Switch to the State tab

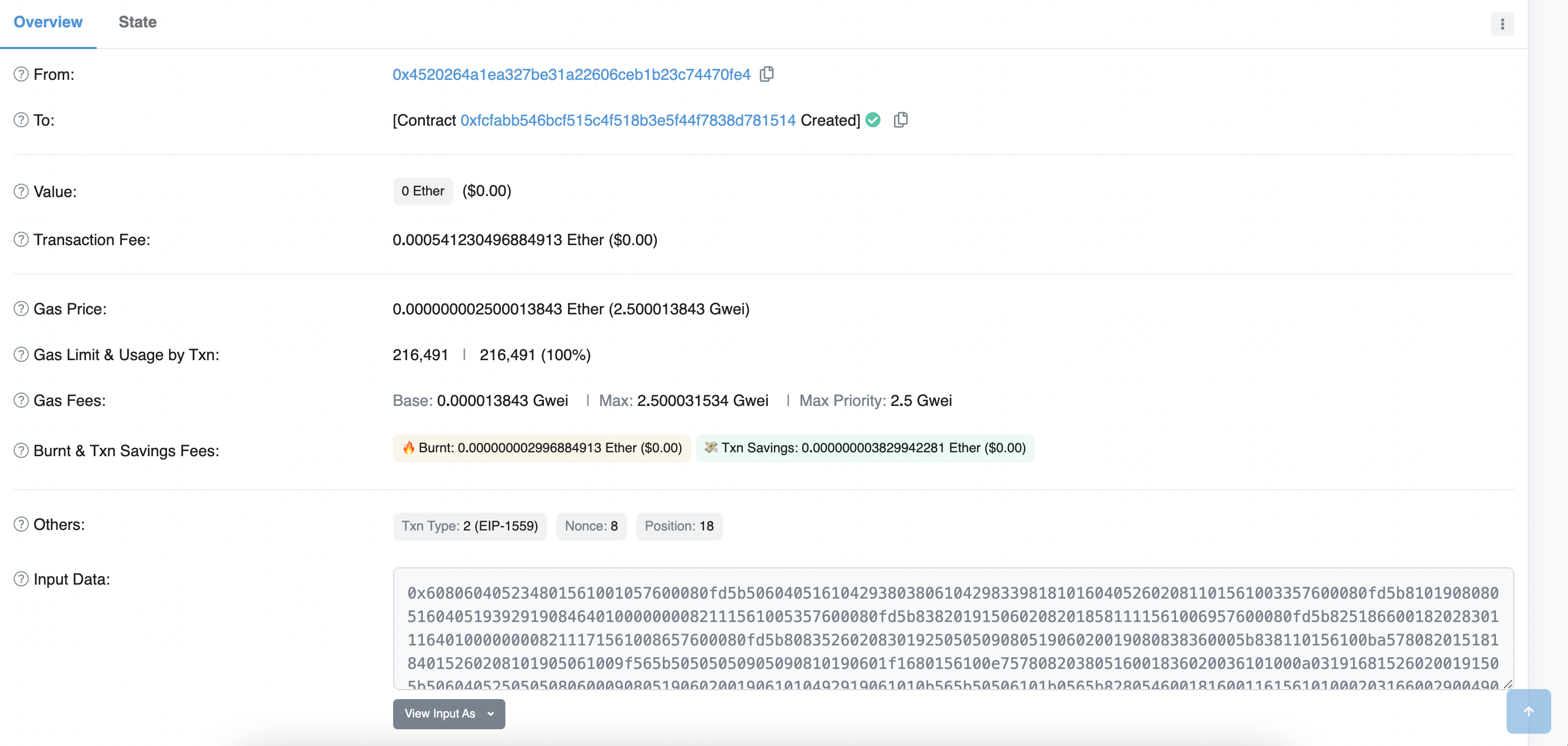pyautogui.click(x=137, y=22)
